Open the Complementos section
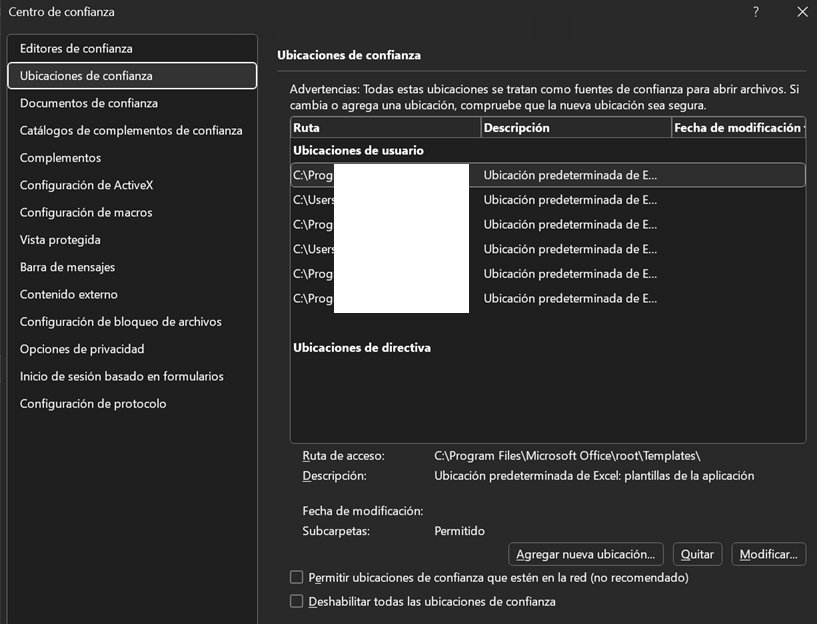The image size is (817, 624). click(x=60, y=157)
